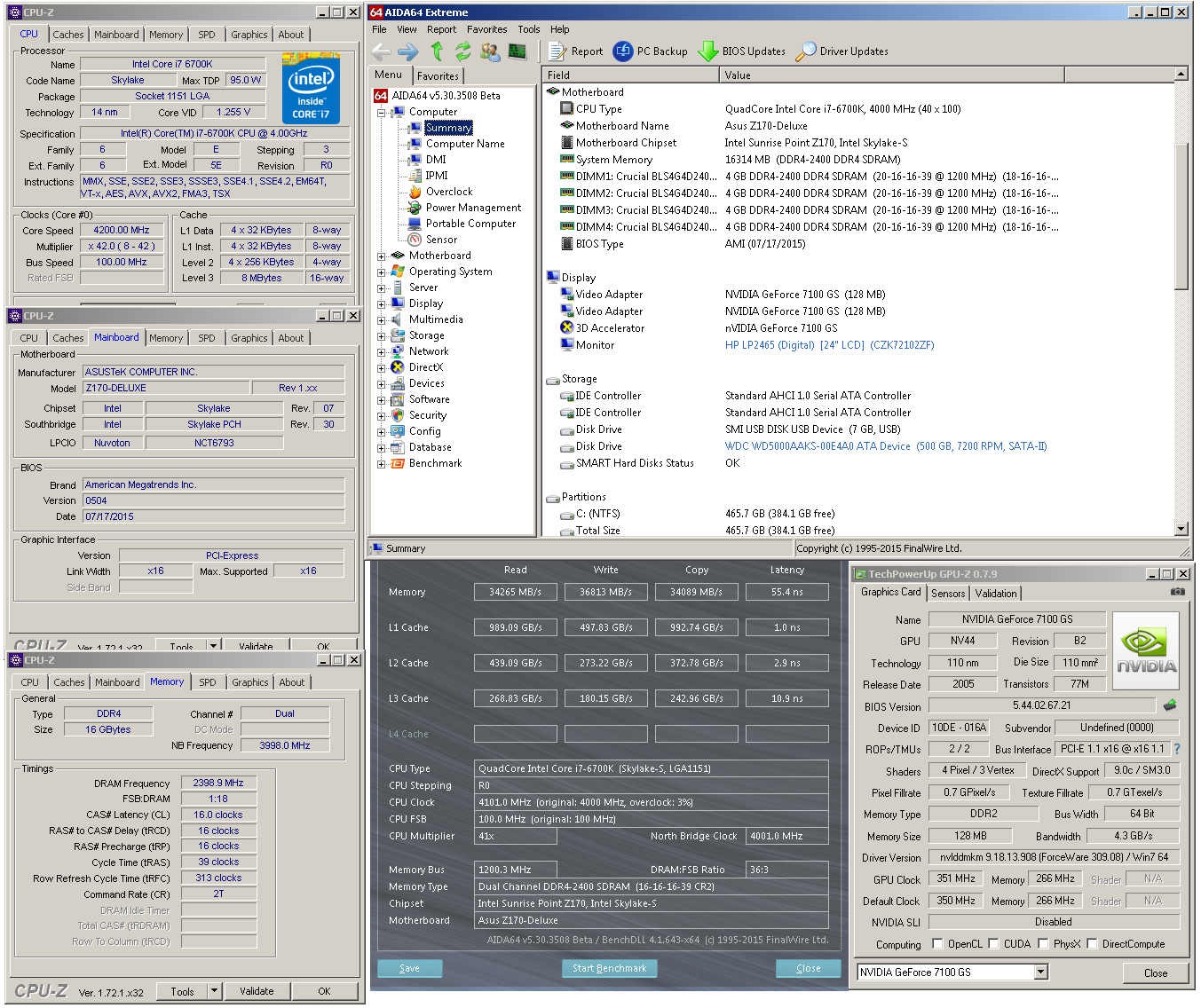Click Validate in bottom CPU-Z window
1201x1008 pixels.
pos(257,991)
